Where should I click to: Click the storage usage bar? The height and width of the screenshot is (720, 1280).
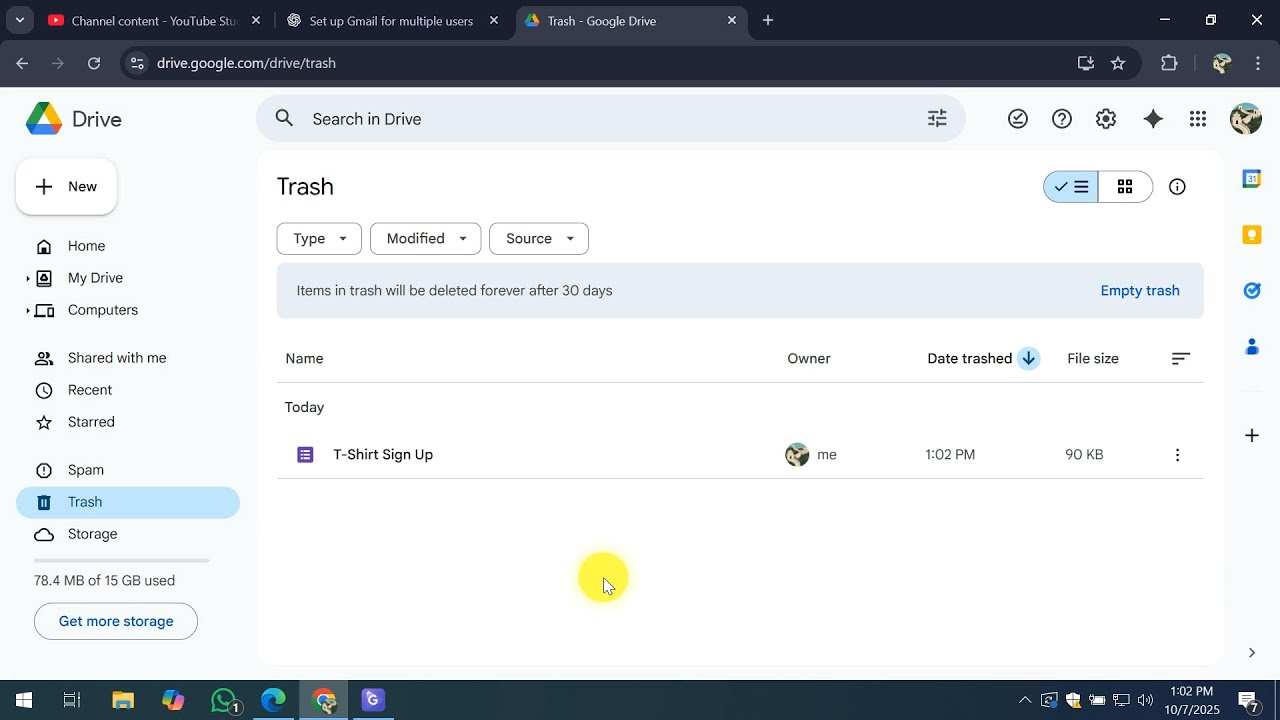(x=122, y=561)
